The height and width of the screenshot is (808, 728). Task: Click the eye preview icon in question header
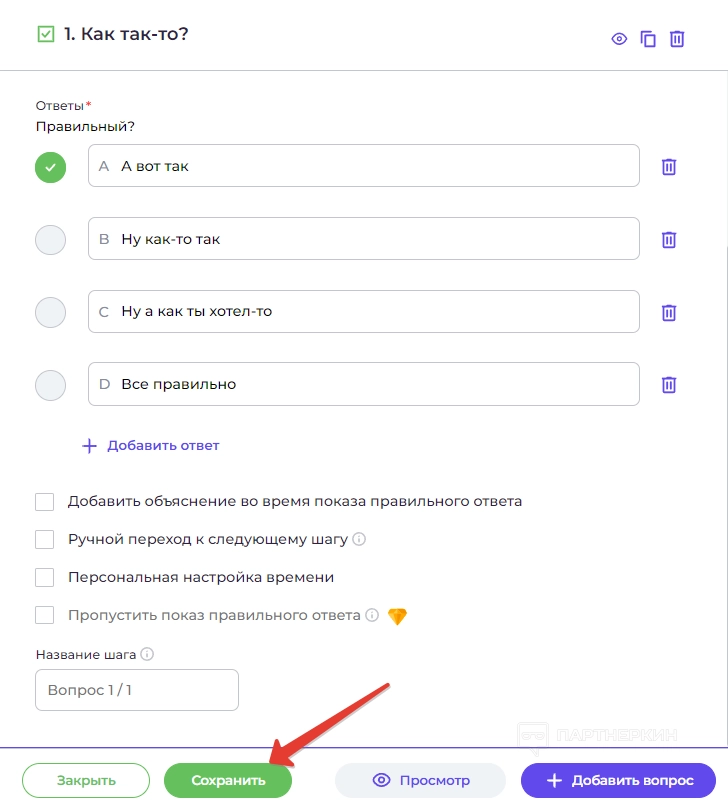619,39
